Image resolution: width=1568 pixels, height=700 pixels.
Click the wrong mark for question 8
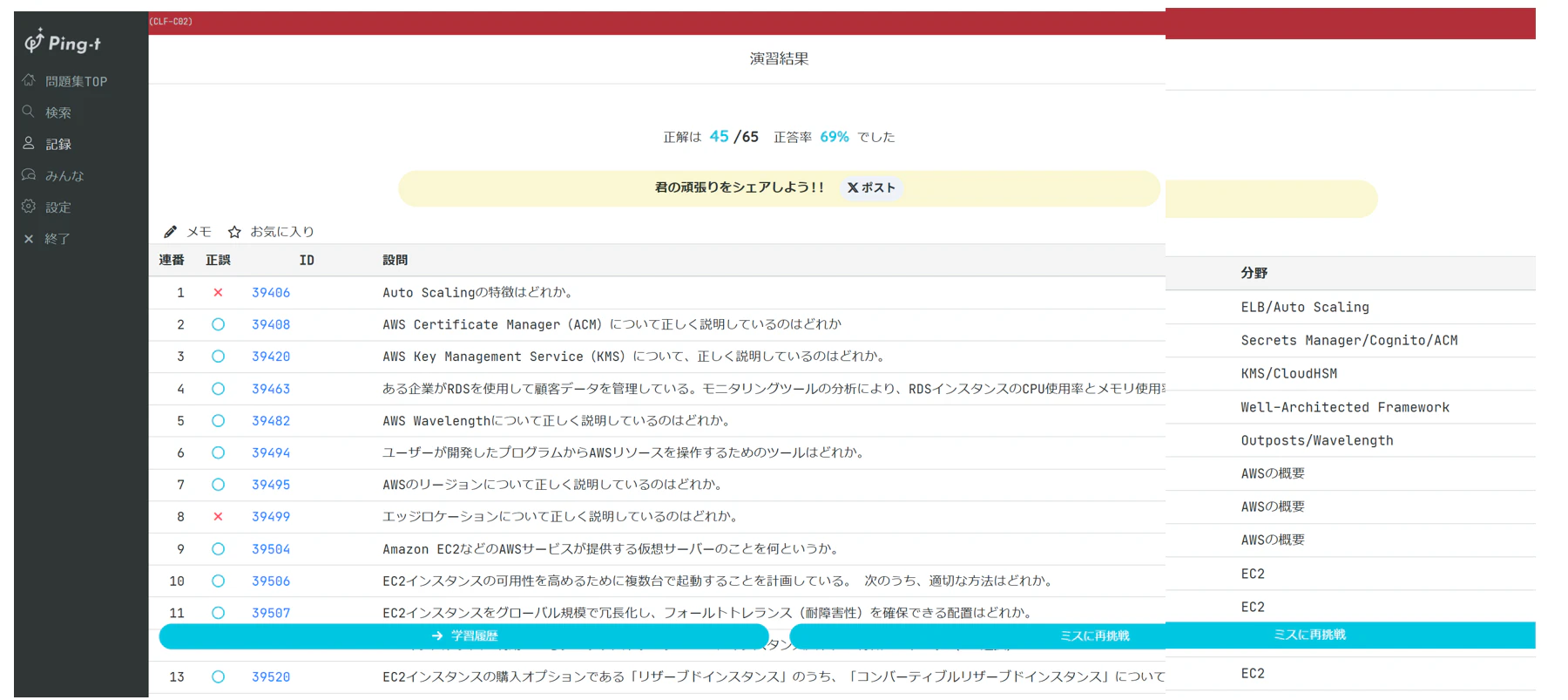218,517
